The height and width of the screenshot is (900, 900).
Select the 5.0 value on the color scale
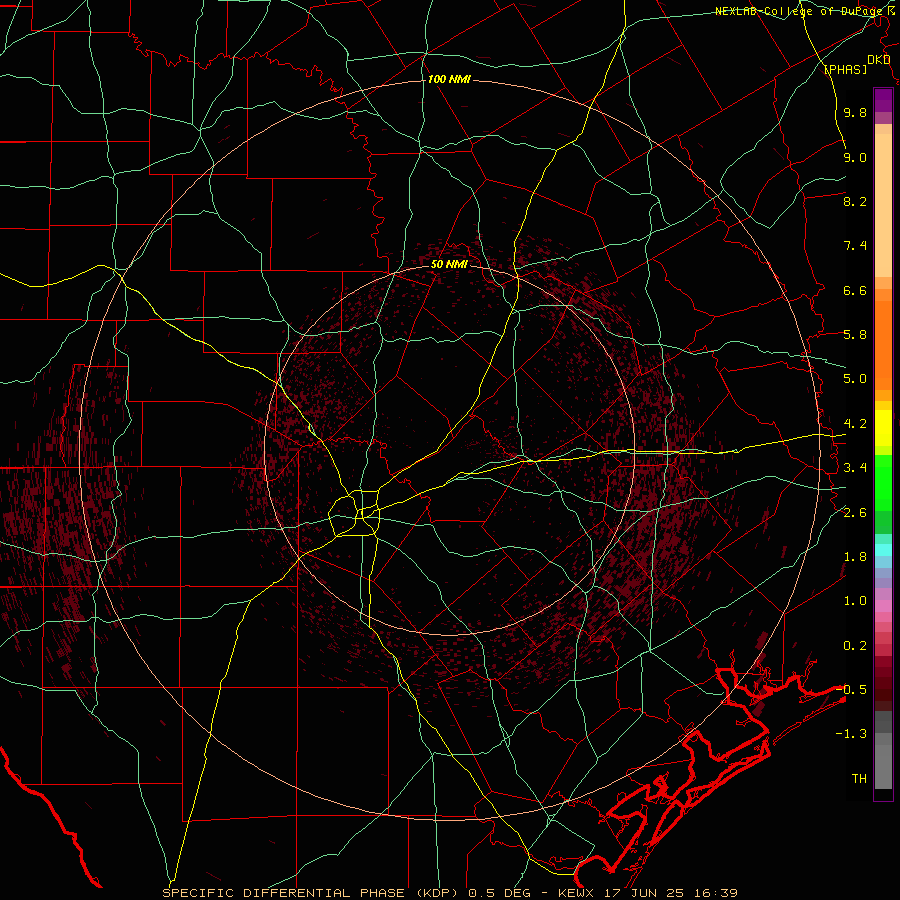(x=855, y=379)
